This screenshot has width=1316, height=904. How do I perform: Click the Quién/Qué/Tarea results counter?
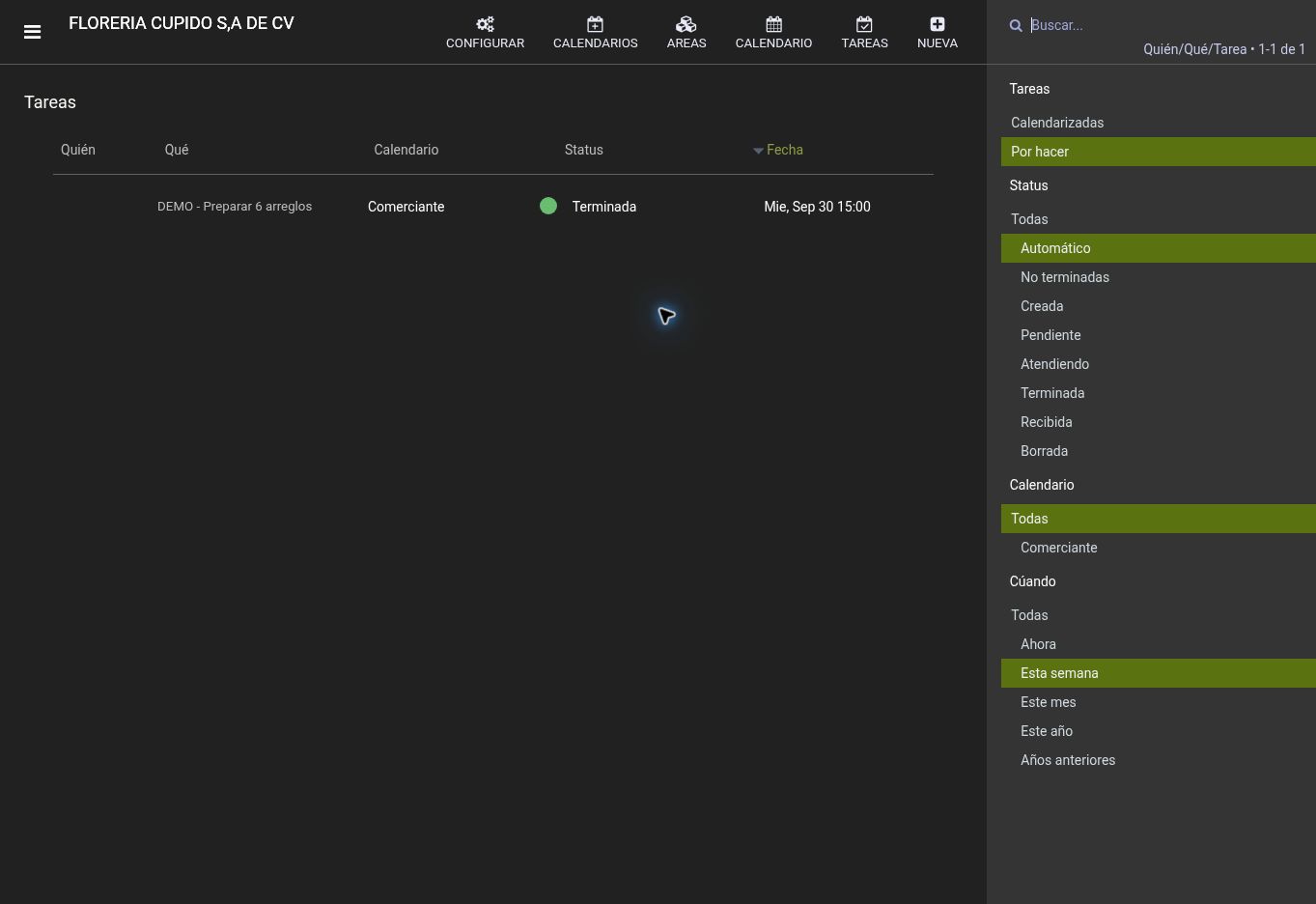(1224, 49)
